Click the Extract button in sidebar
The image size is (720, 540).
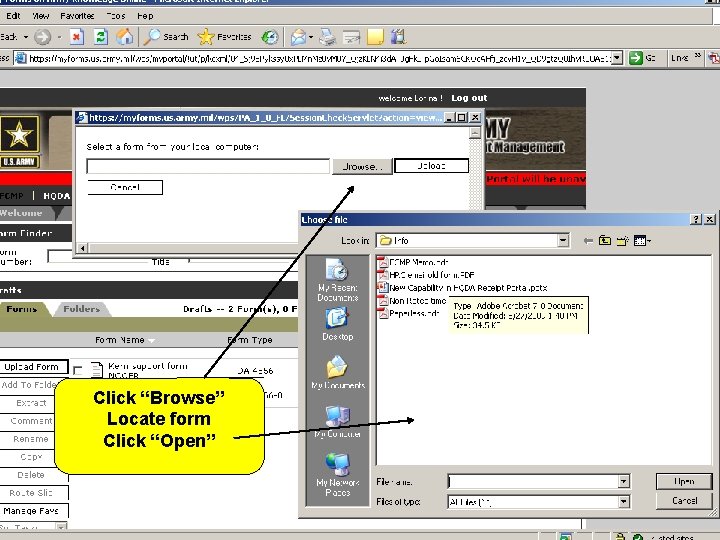[30, 403]
